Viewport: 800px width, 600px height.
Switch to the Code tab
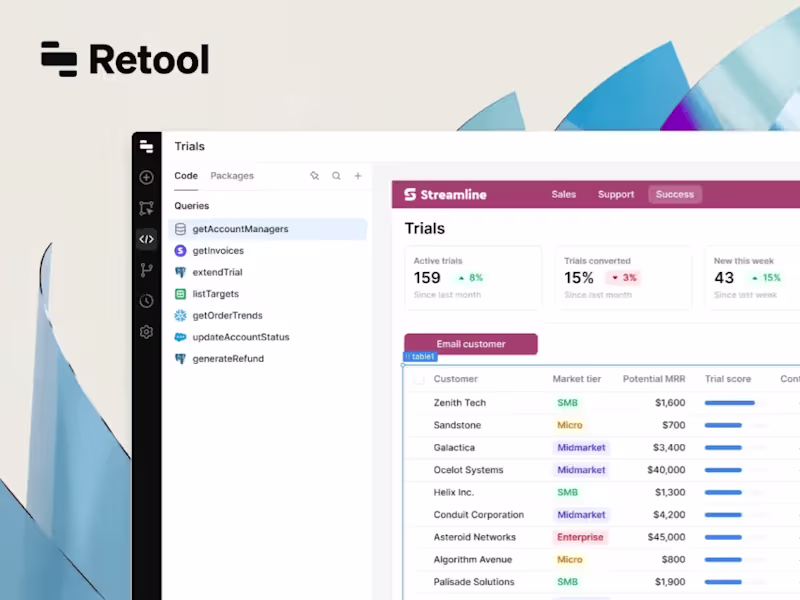tap(186, 176)
